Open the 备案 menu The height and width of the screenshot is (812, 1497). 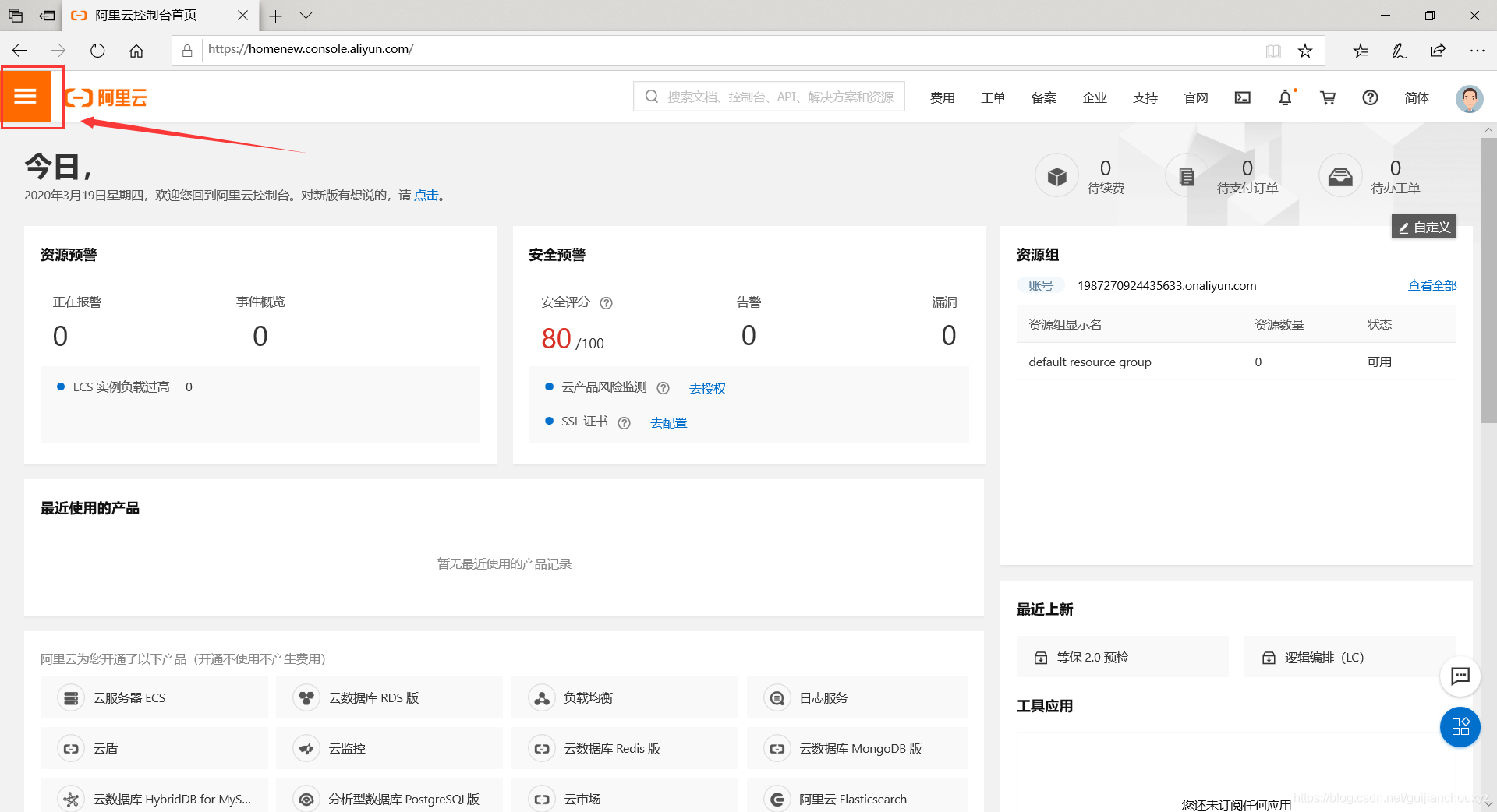tap(1043, 97)
